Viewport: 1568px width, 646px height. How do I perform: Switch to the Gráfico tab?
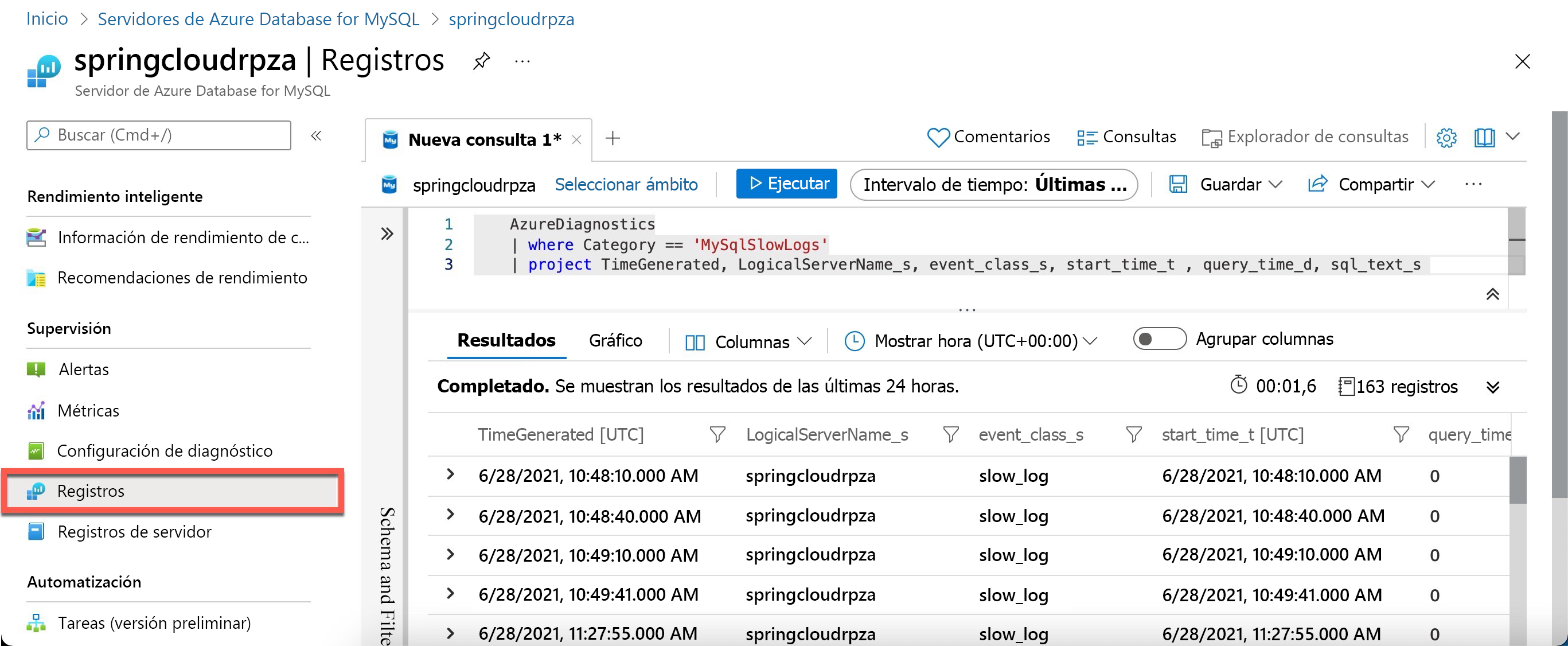click(615, 340)
